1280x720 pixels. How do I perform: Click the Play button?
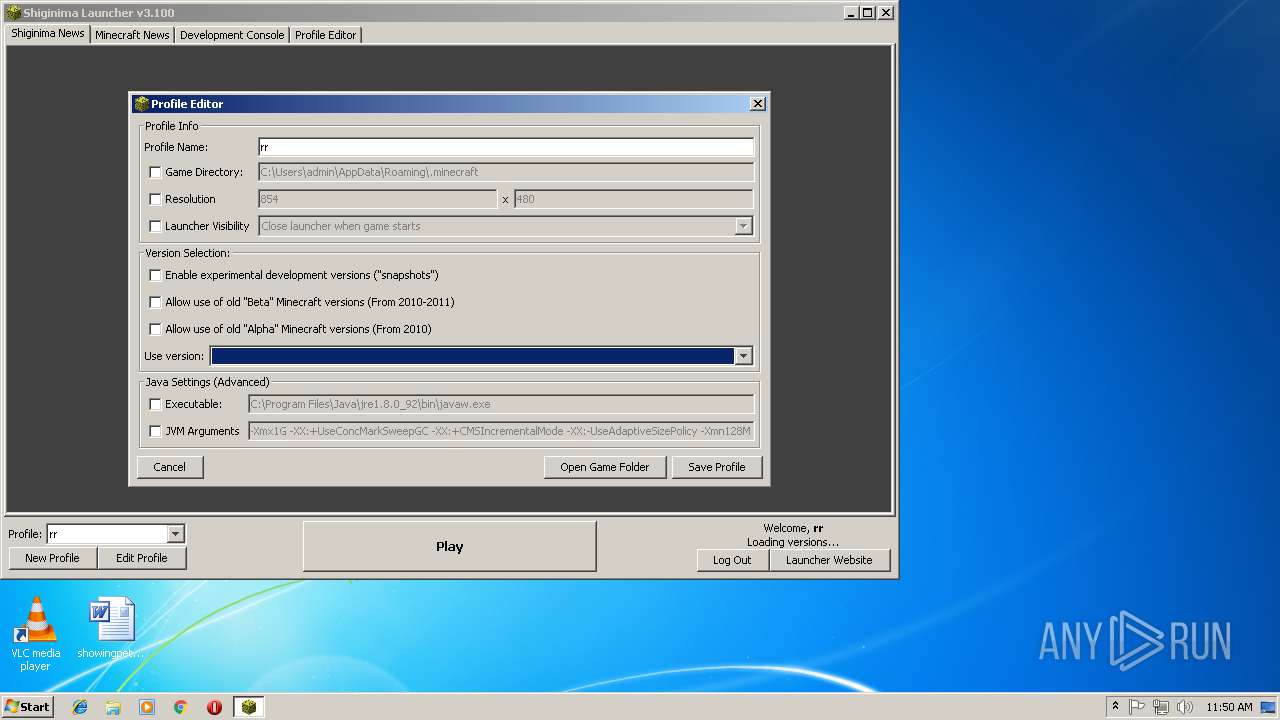coord(450,547)
